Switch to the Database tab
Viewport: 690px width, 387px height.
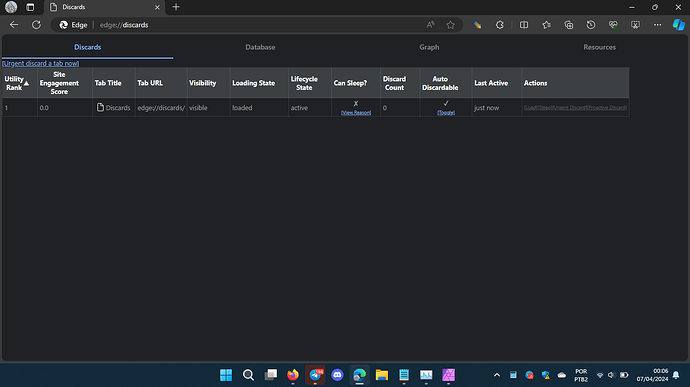pos(260,47)
